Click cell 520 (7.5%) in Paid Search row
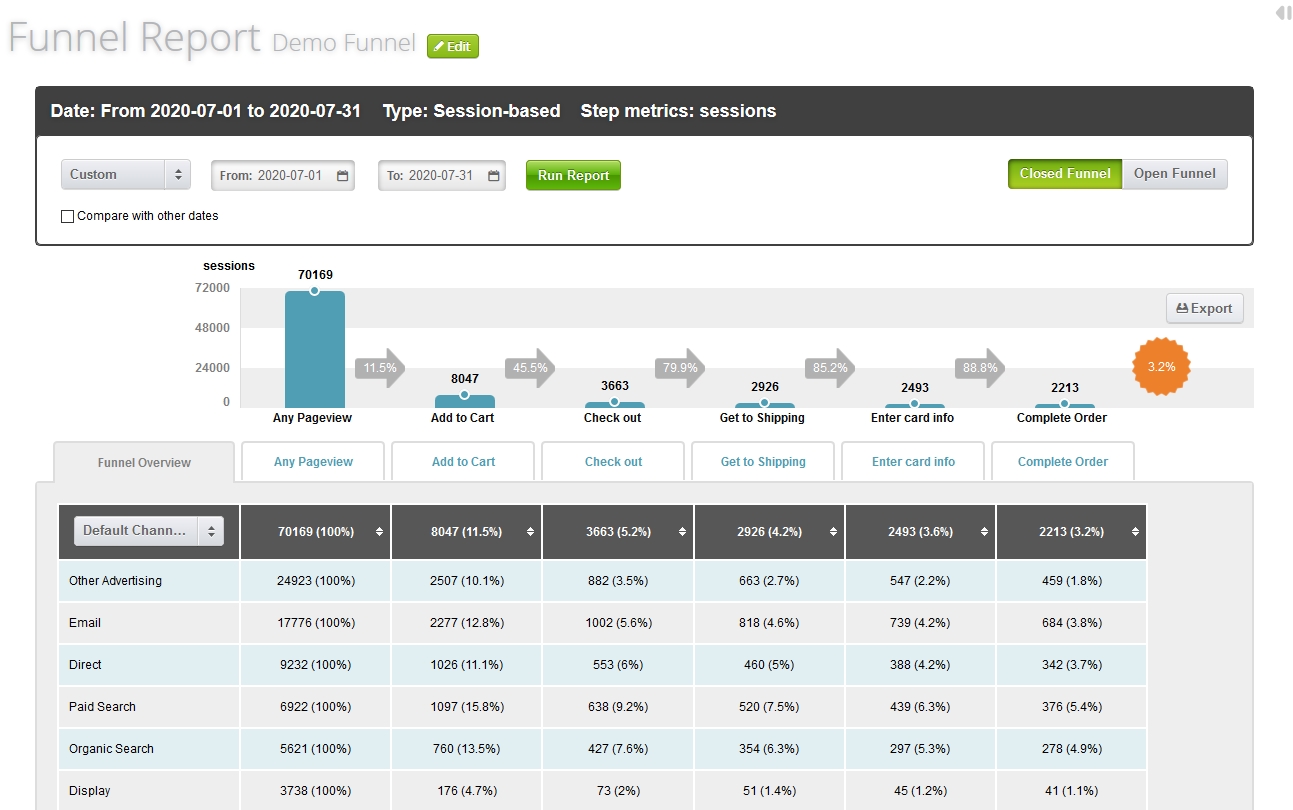 (769, 707)
